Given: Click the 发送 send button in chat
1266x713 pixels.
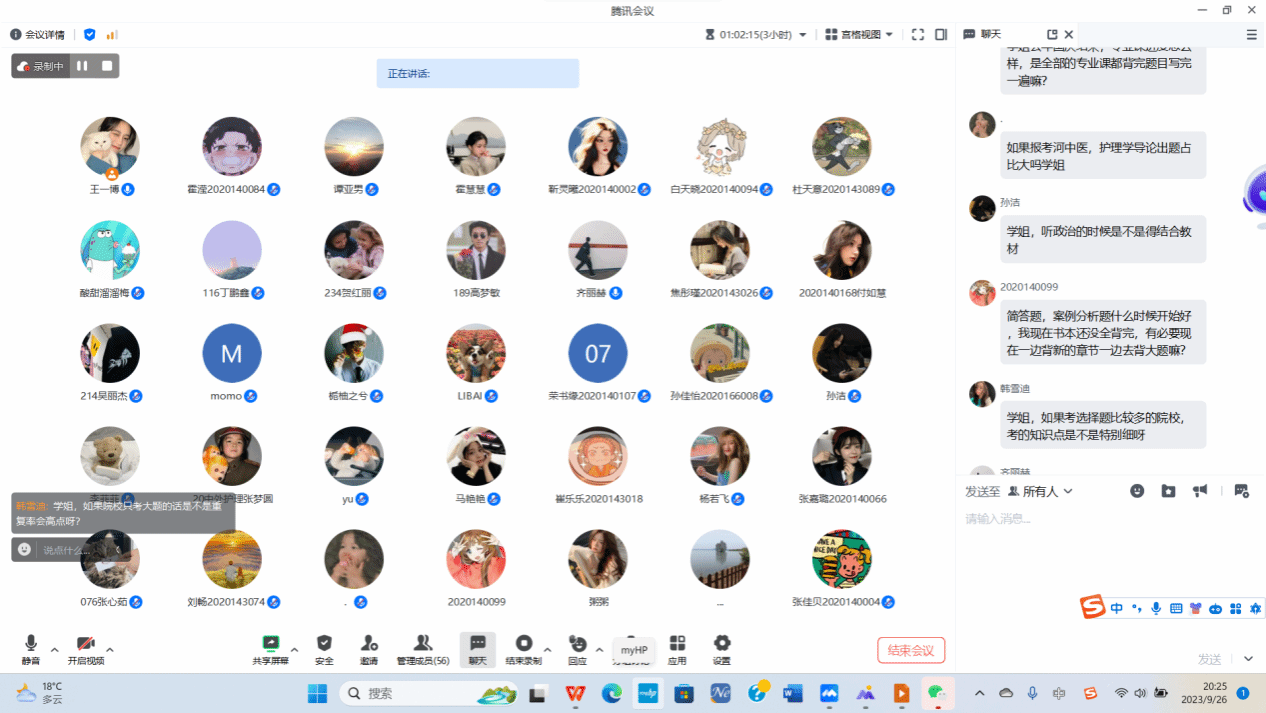Looking at the screenshot, I should click(x=1209, y=659).
